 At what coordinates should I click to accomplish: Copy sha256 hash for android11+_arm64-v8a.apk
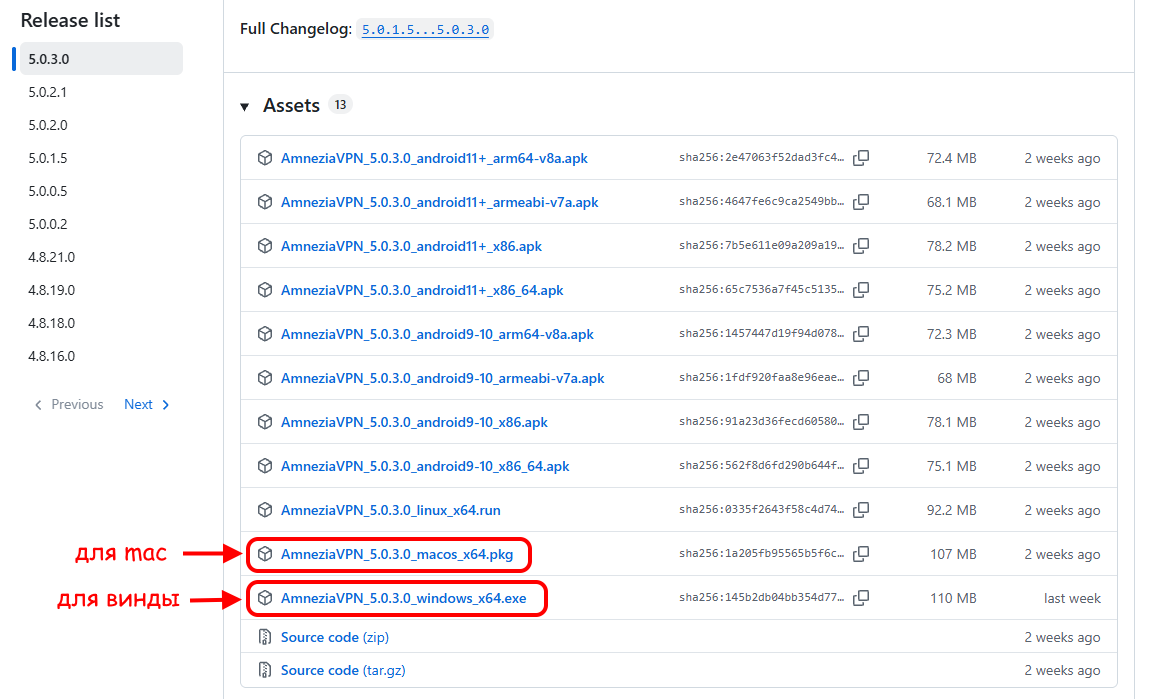[861, 158]
